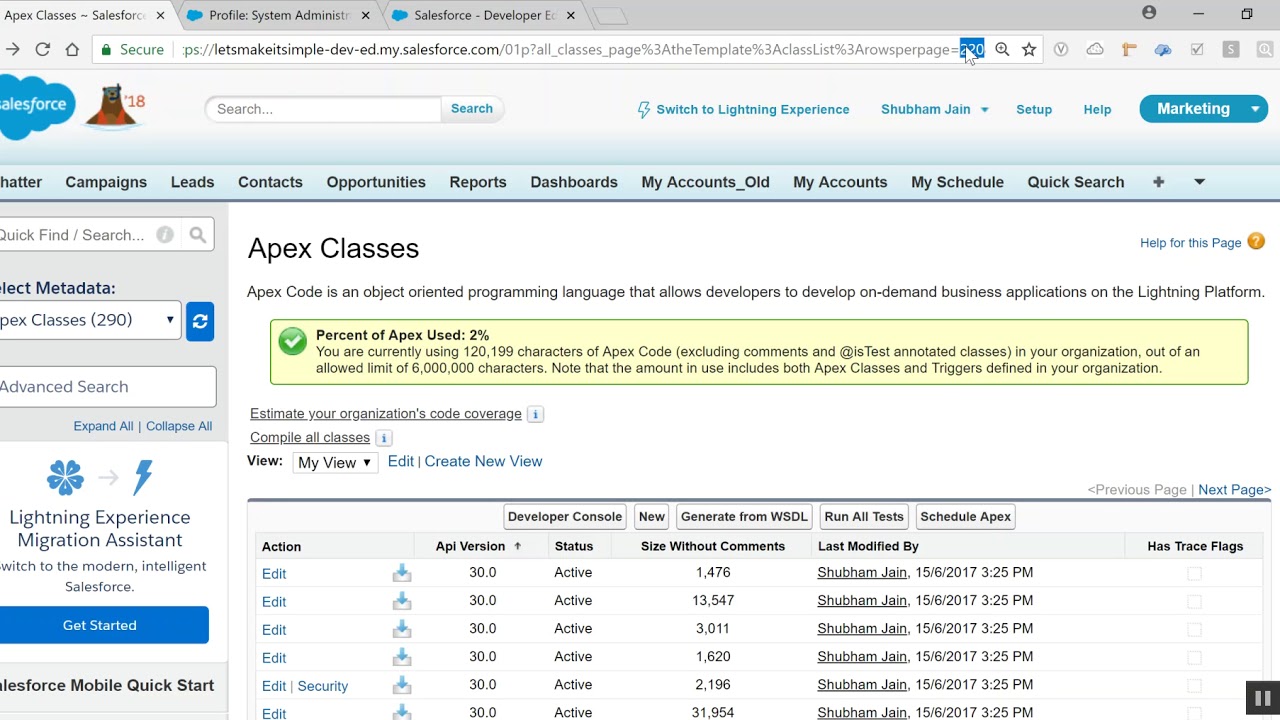Viewport: 1280px width, 720px height.
Task: Download the class sized 3,011
Action: (x=402, y=629)
